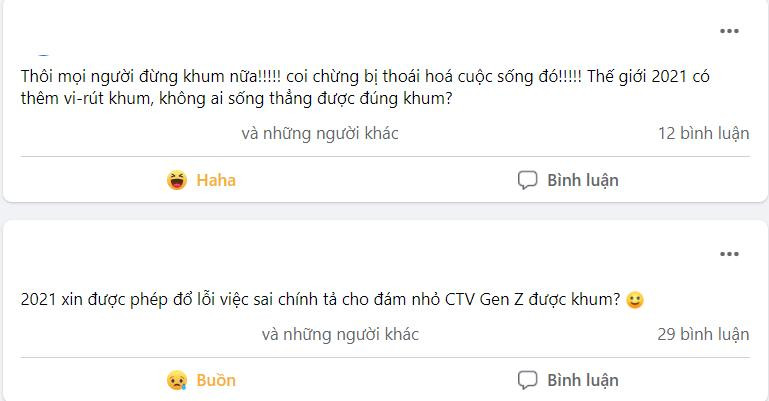This screenshot has height=401, width=769.
Task: Open the three-dot options menu on the first post
Action: pos(729,31)
